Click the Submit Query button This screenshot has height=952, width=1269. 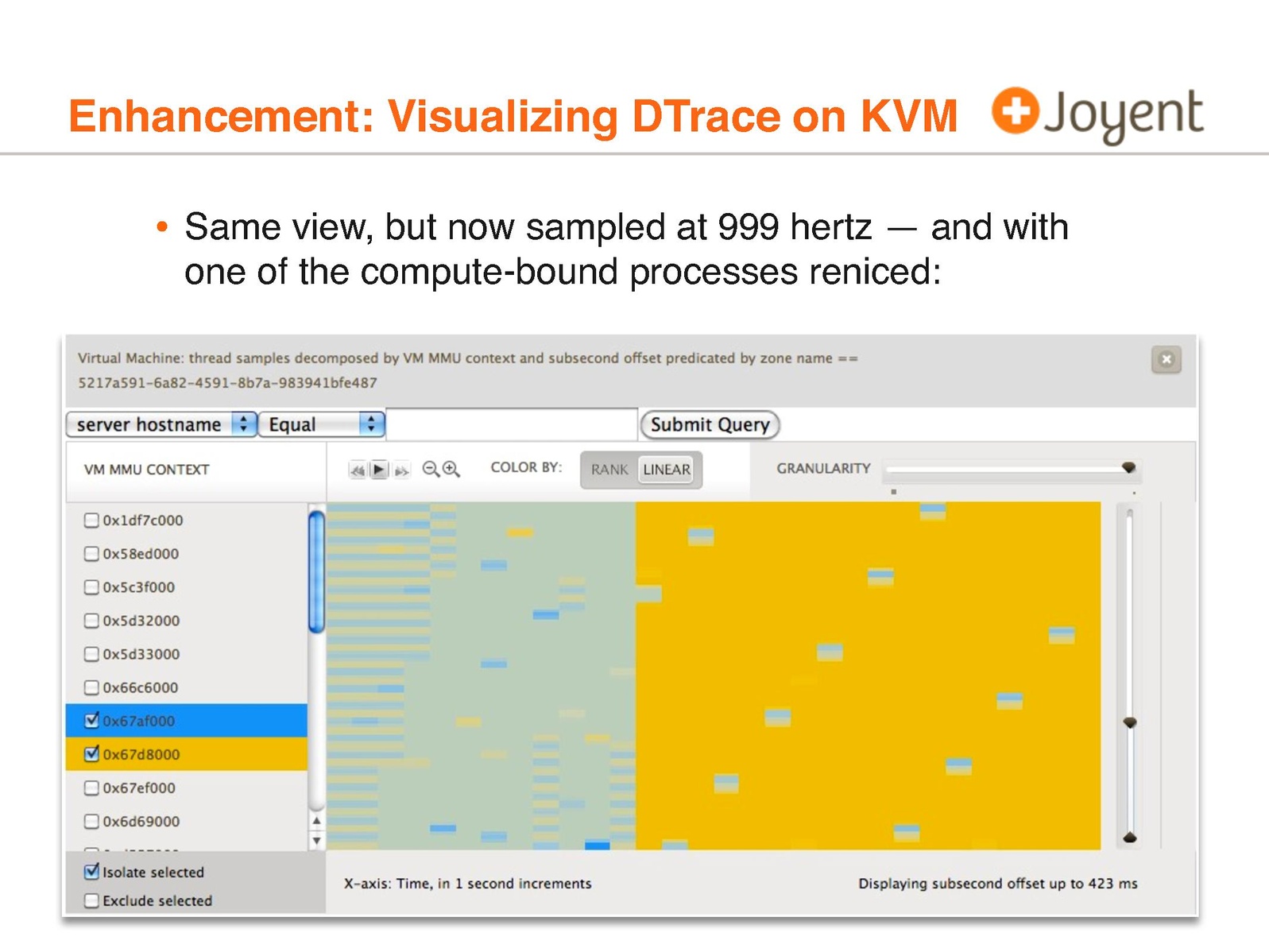click(x=710, y=424)
